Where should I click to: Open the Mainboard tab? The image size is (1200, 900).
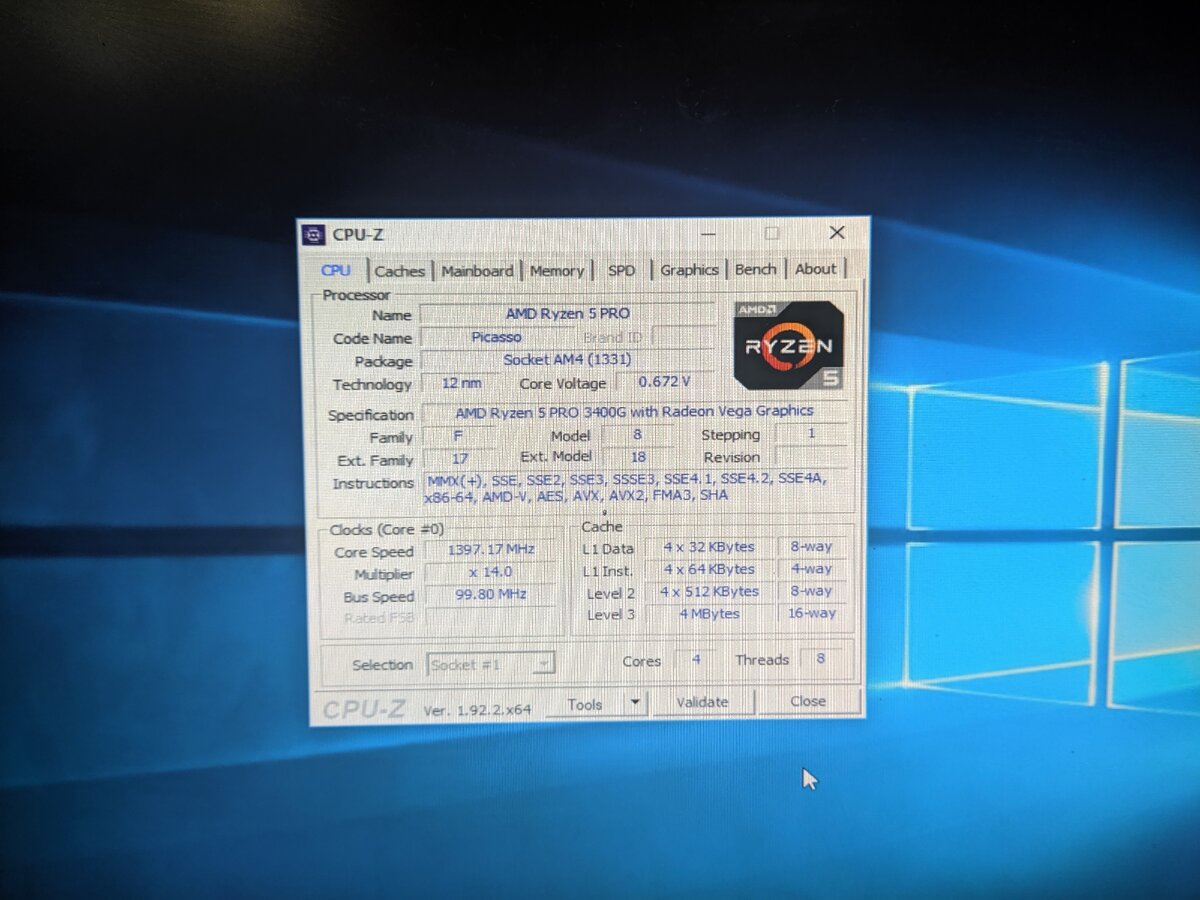coord(477,271)
